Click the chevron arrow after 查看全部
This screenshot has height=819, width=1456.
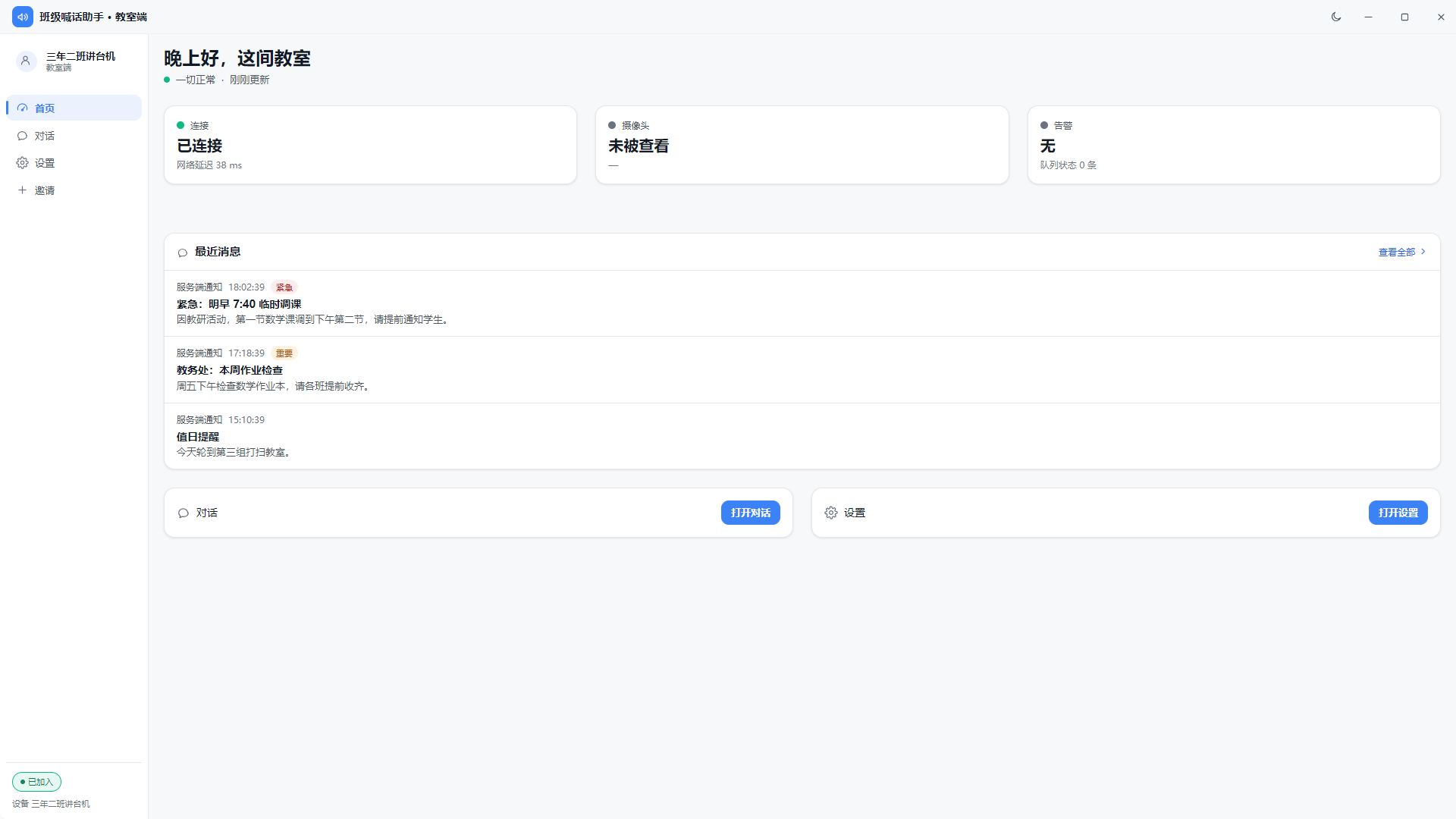1423,252
